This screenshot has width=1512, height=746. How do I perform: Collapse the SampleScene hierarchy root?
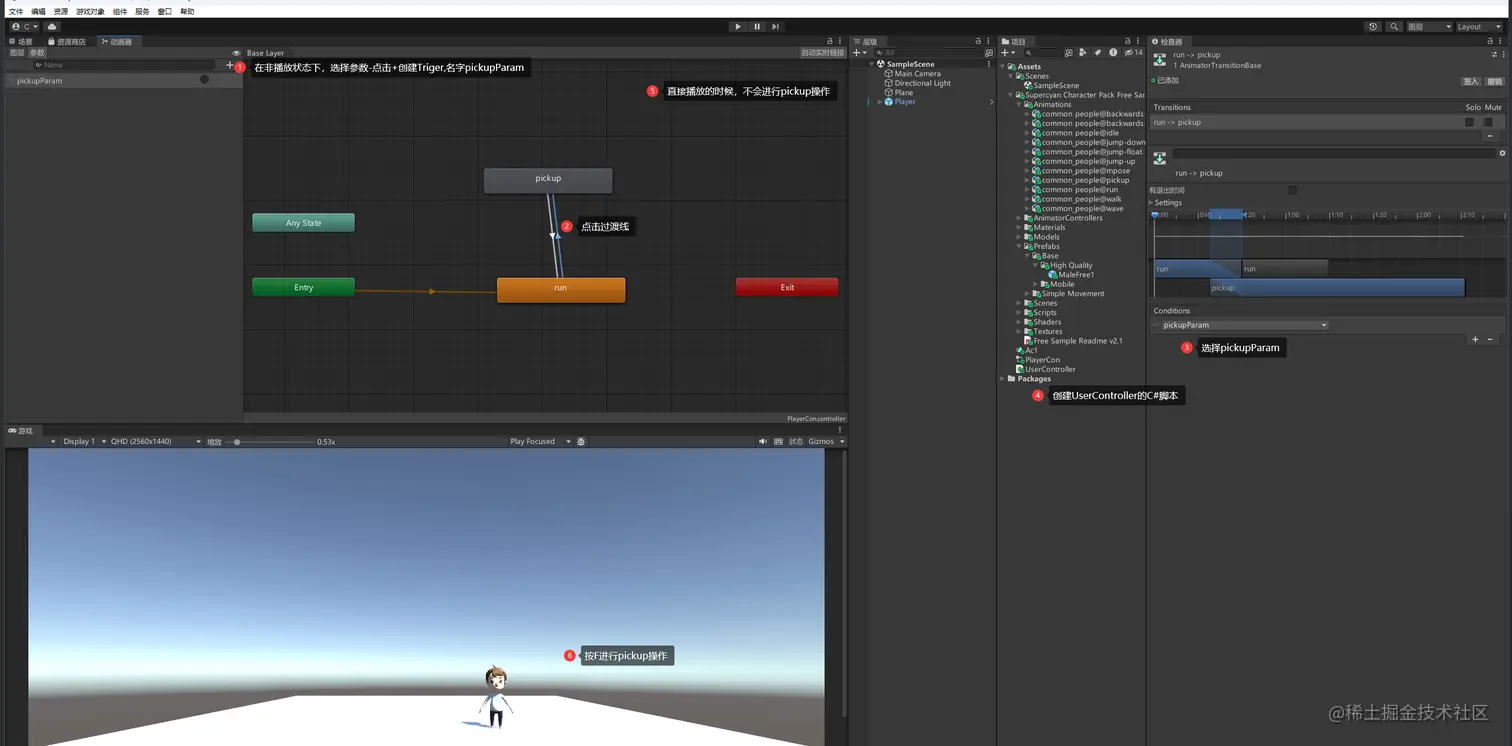[x=872, y=64]
